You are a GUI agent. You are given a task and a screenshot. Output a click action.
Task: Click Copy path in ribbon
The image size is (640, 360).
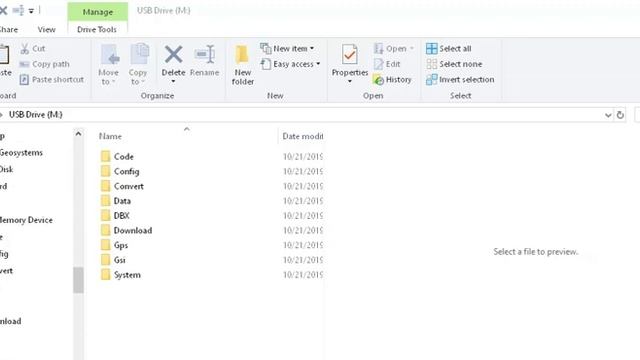(x=44, y=64)
